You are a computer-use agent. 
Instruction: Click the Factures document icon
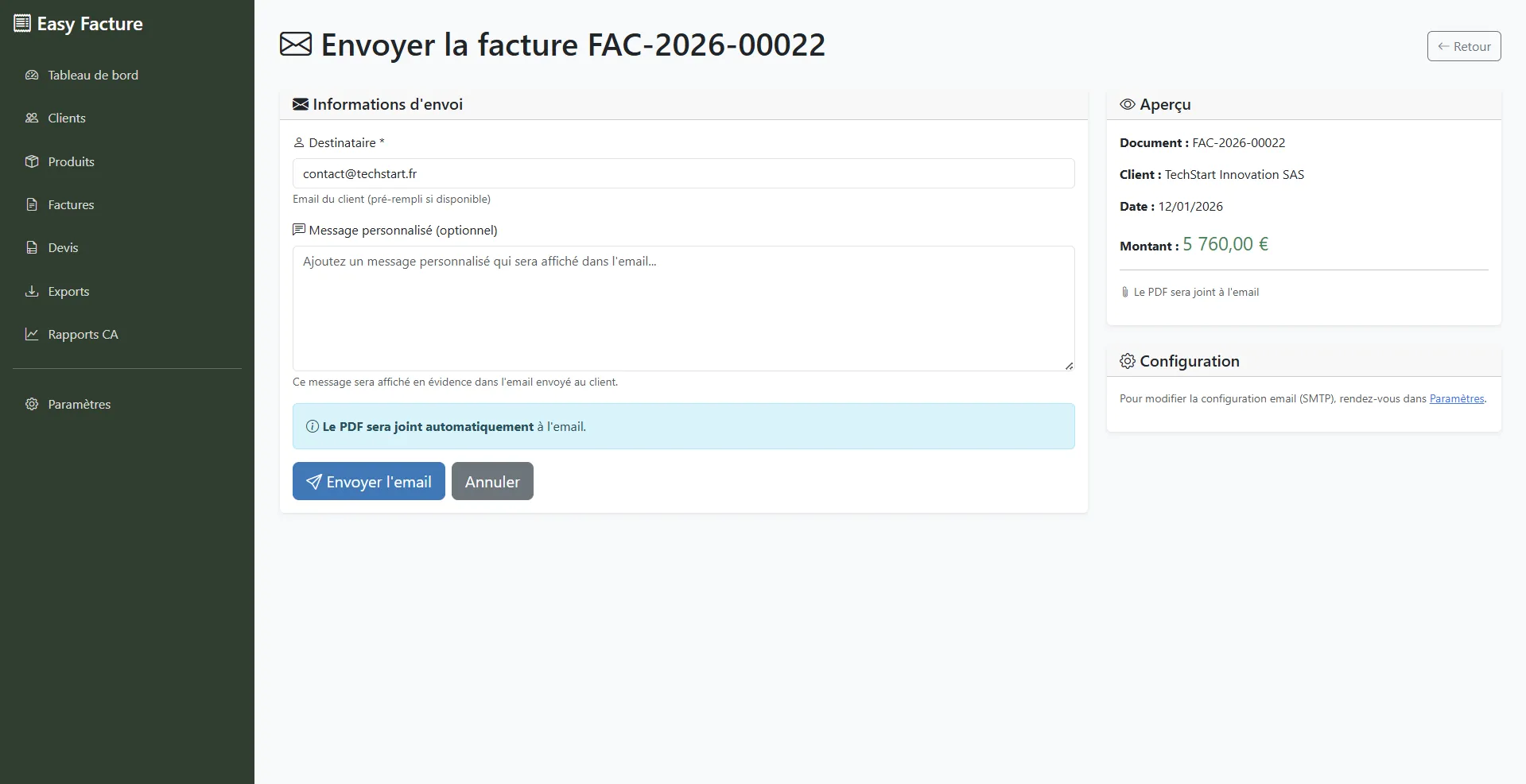click(32, 205)
